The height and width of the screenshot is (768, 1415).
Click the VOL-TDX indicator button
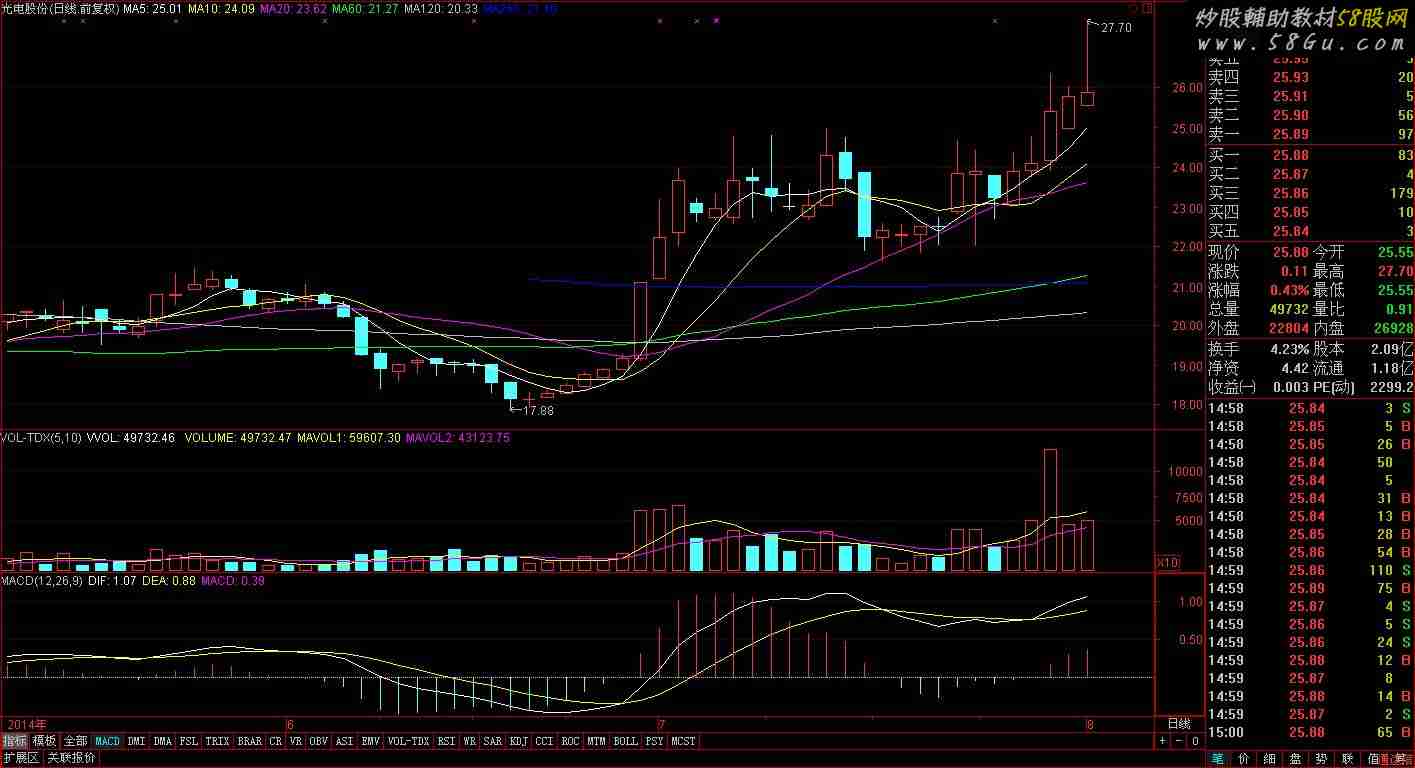point(408,741)
